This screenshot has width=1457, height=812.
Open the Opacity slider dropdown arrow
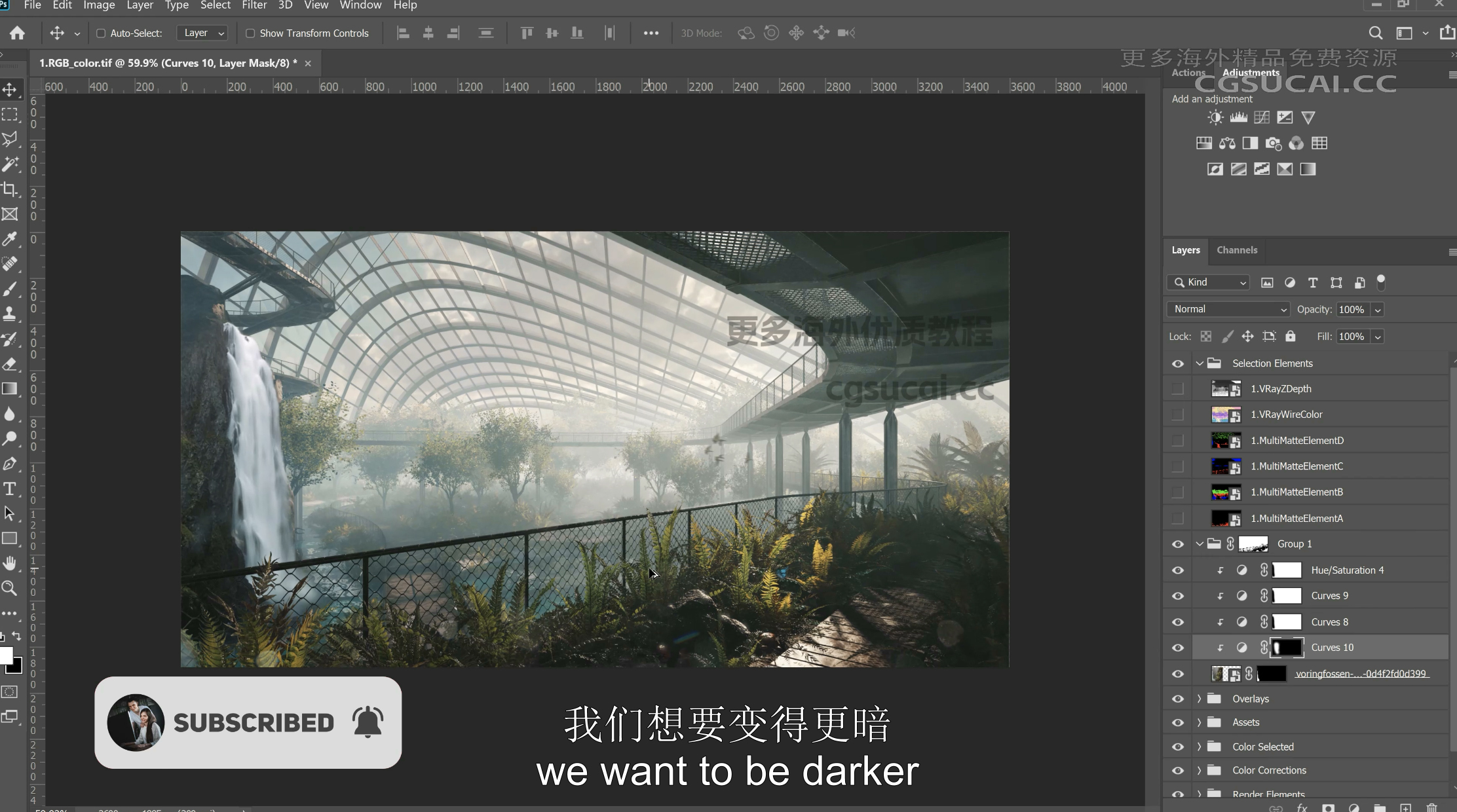(x=1378, y=310)
